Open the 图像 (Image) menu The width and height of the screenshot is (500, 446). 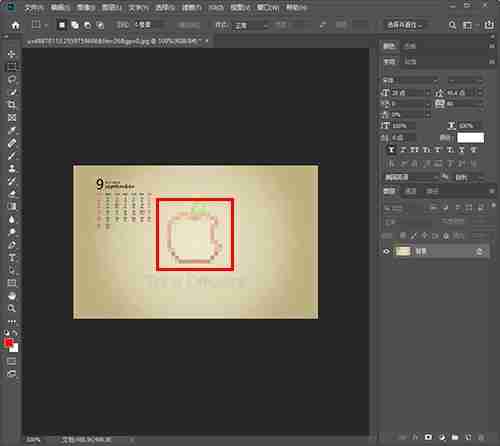click(x=85, y=8)
